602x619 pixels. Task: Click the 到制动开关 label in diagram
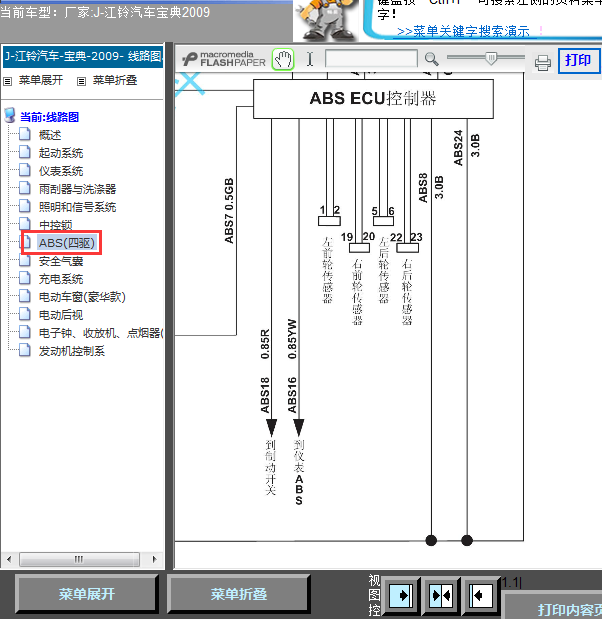tap(270, 467)
